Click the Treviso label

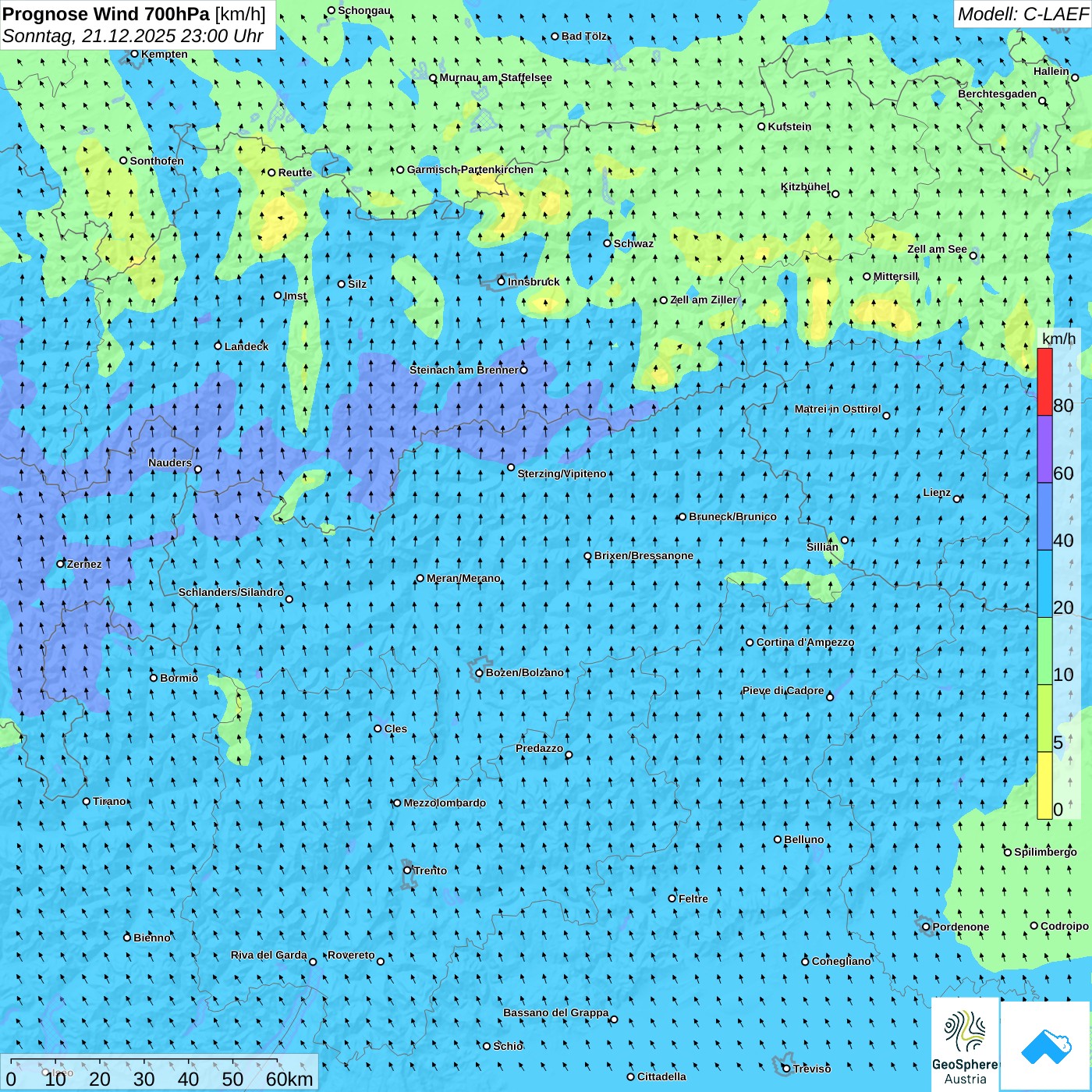point(812,1069)
